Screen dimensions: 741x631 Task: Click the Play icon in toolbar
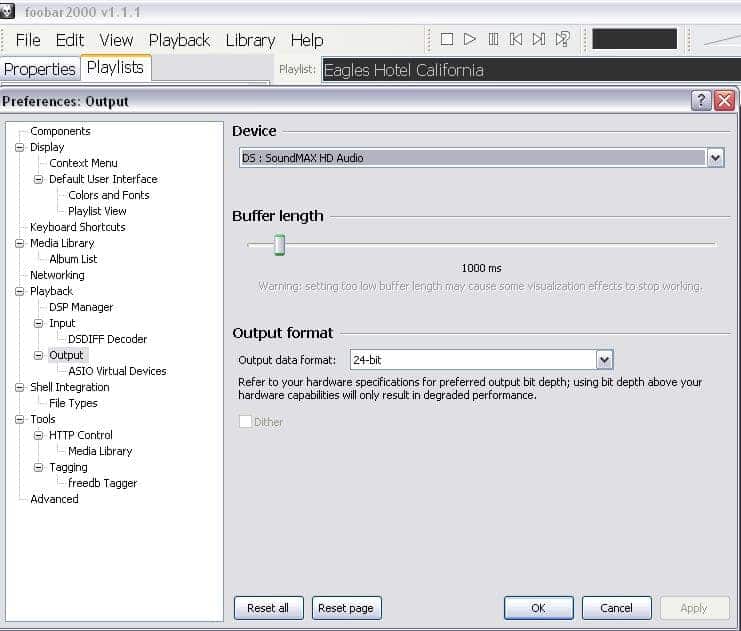pyautogui.click(x=469, y=39)
